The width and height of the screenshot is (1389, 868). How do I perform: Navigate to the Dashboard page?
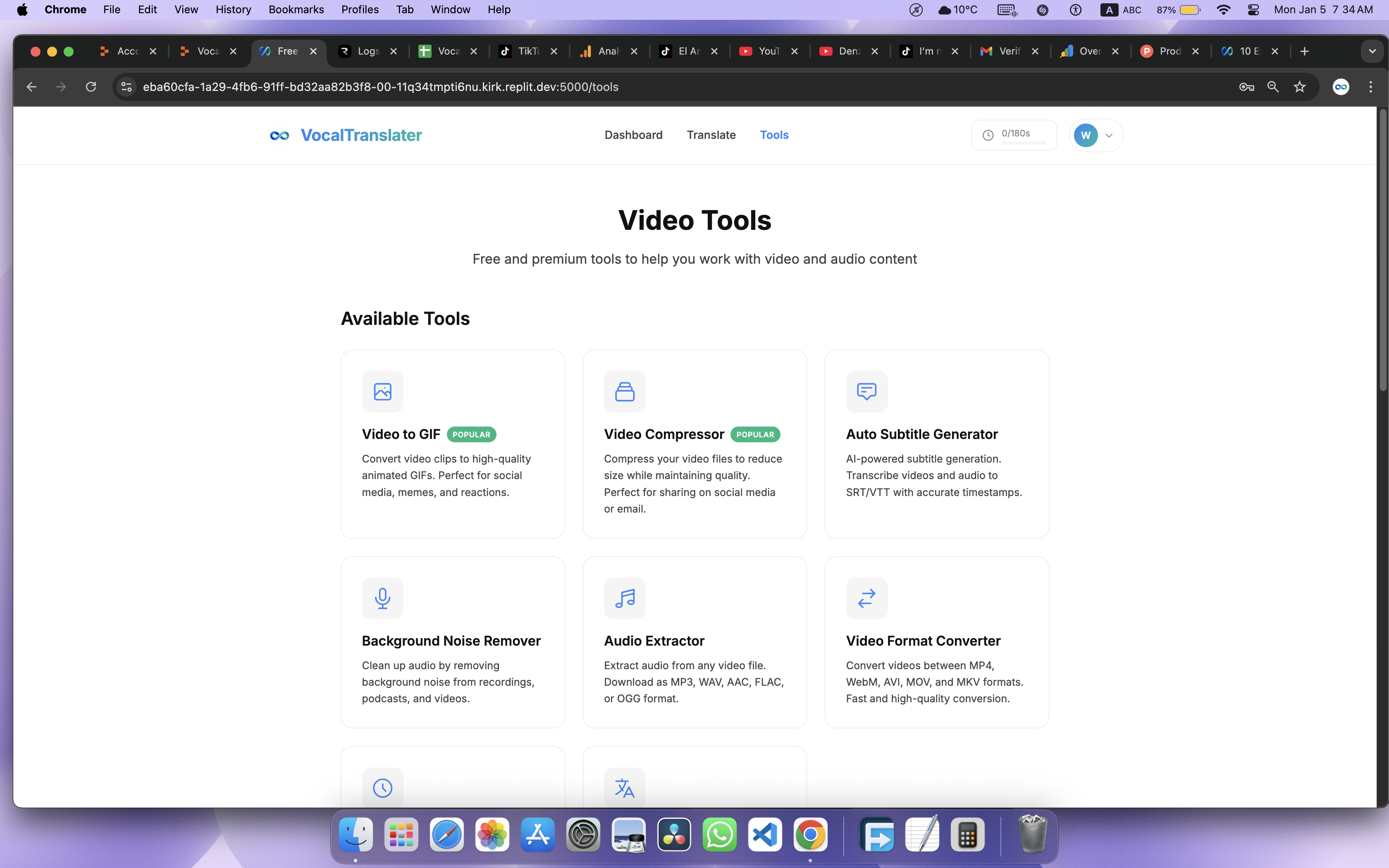tap(633, 135)
